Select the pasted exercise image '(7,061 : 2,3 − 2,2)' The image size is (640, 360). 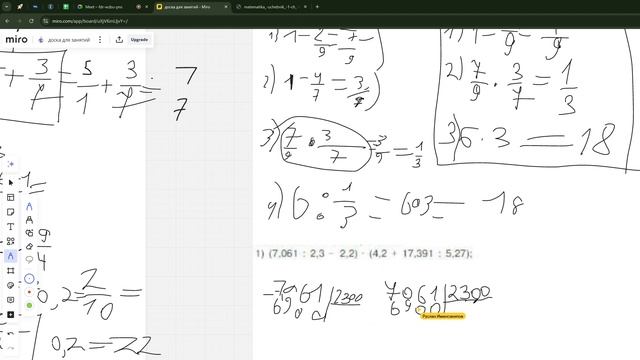[364, 253]
